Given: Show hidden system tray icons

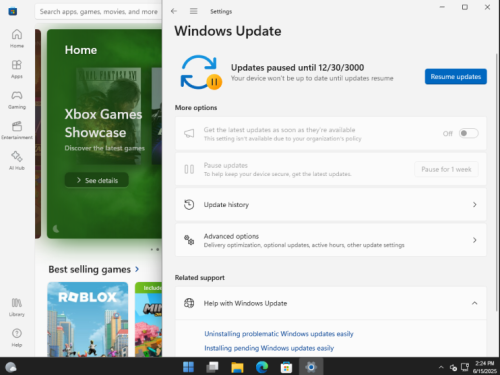Looking at the screenshot, I should click(441, 367).
